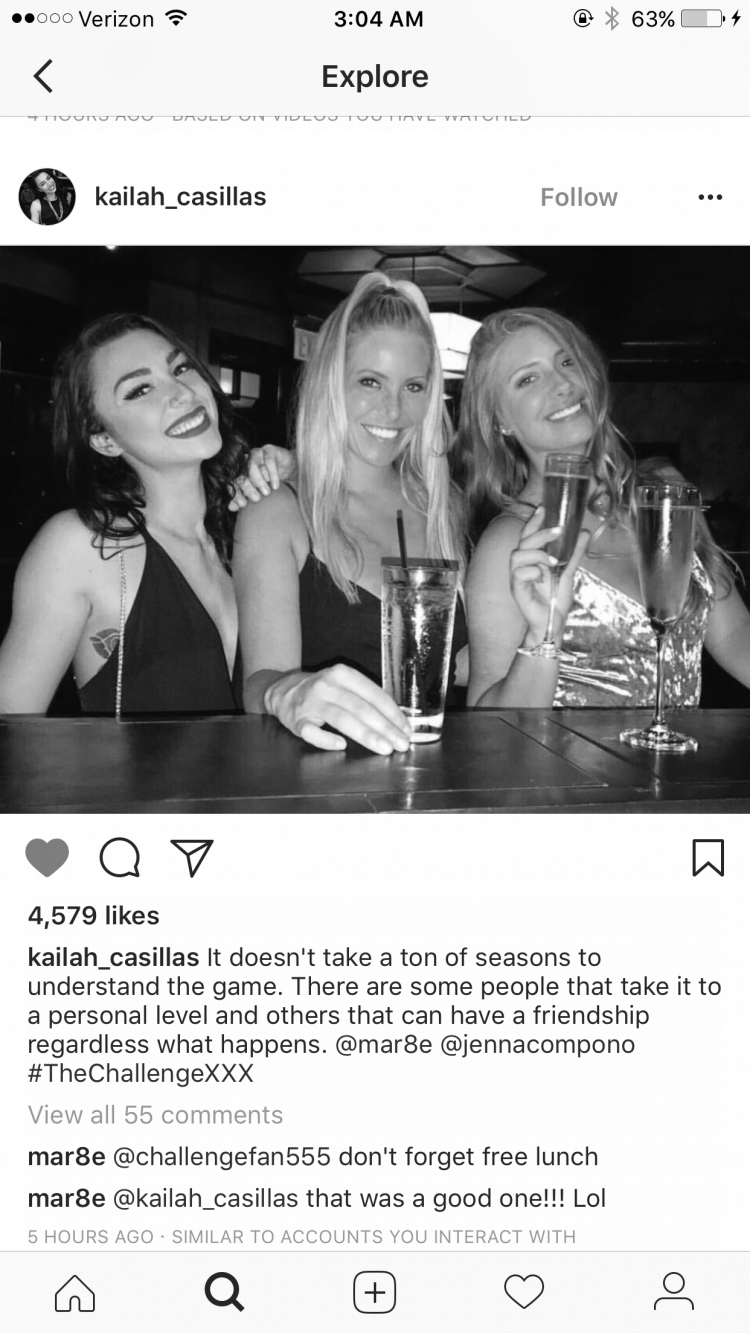Go back using the left chevron arrow
This screenshot has height=1333, width=750.
click(x=42, y=76)
